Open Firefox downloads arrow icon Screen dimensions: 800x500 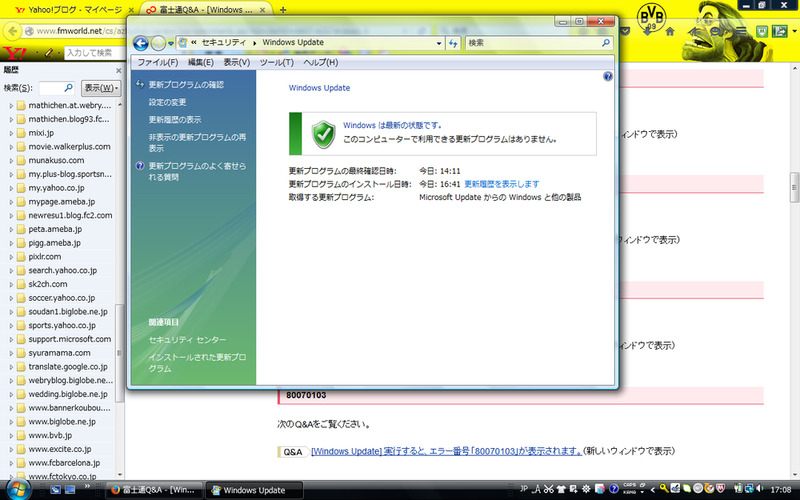pos(647,32)
